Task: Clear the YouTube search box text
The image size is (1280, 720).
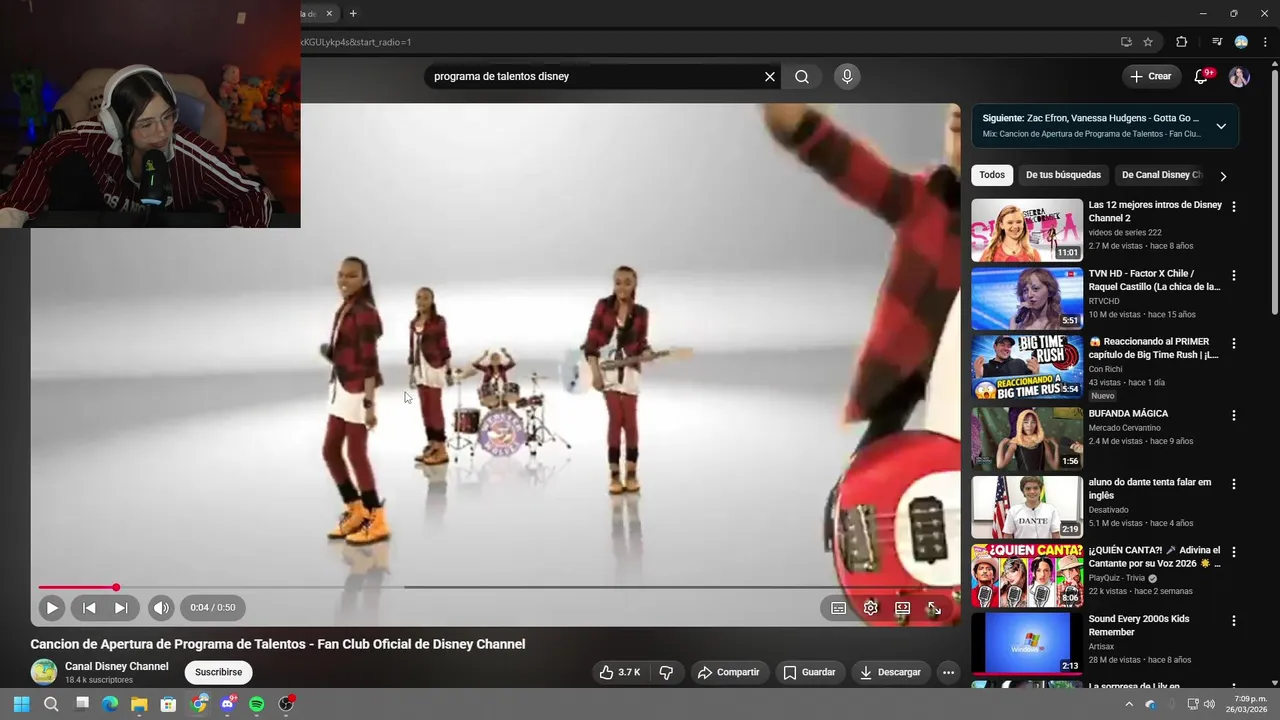Action: coord(770,76)
